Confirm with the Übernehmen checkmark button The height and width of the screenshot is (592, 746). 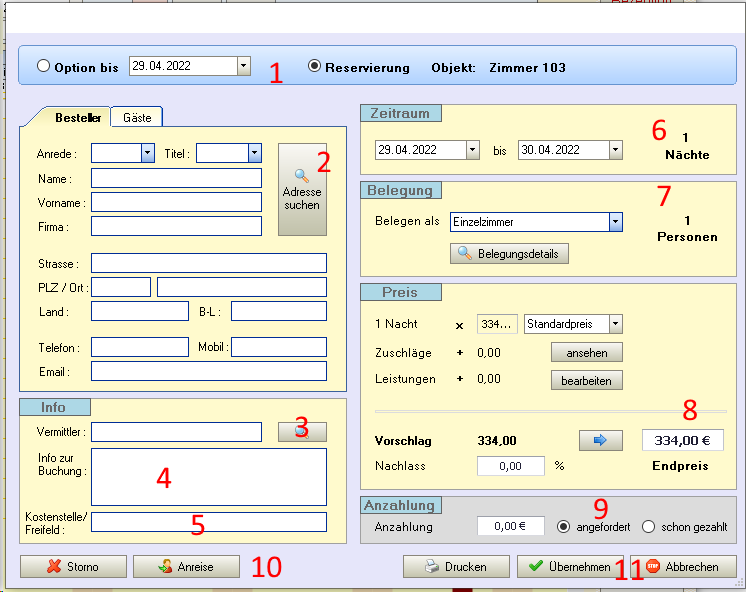(570, 567)
